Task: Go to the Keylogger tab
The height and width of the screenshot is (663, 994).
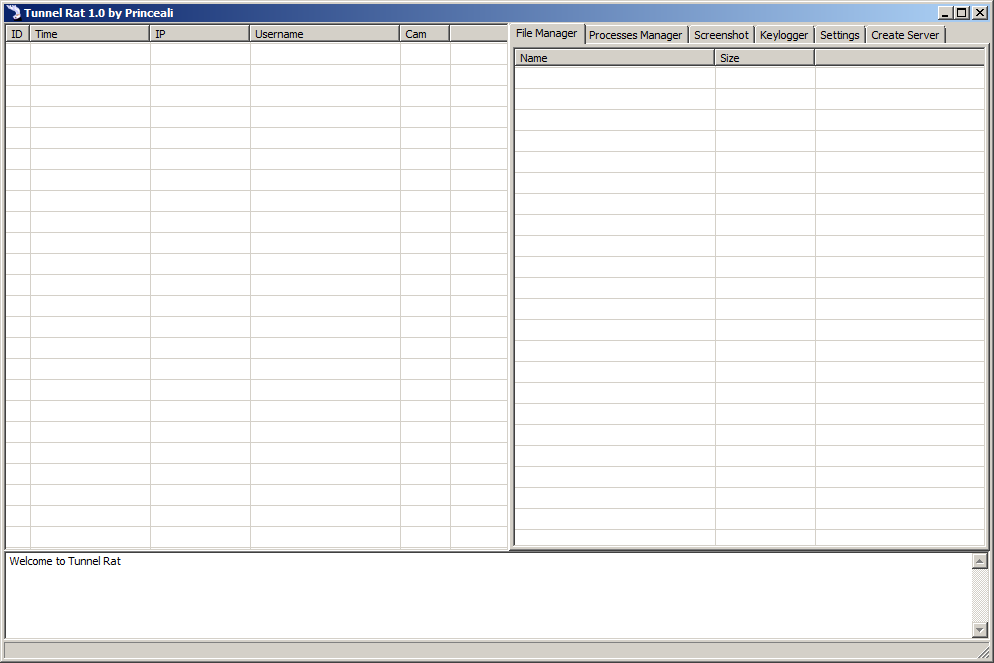Action: [784, 35]
